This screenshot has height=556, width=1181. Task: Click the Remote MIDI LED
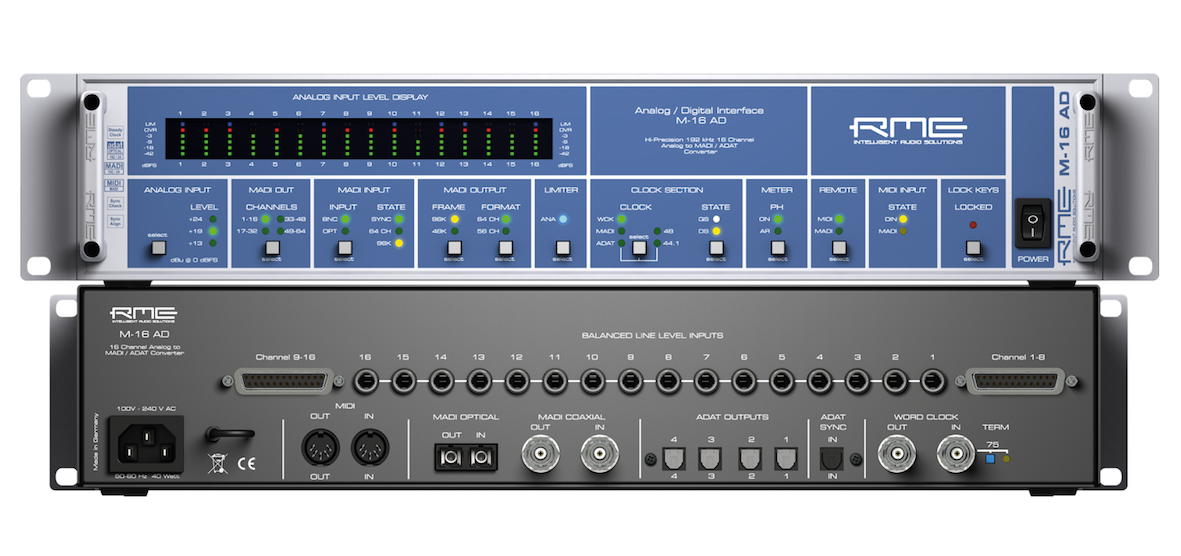point(839,219)
